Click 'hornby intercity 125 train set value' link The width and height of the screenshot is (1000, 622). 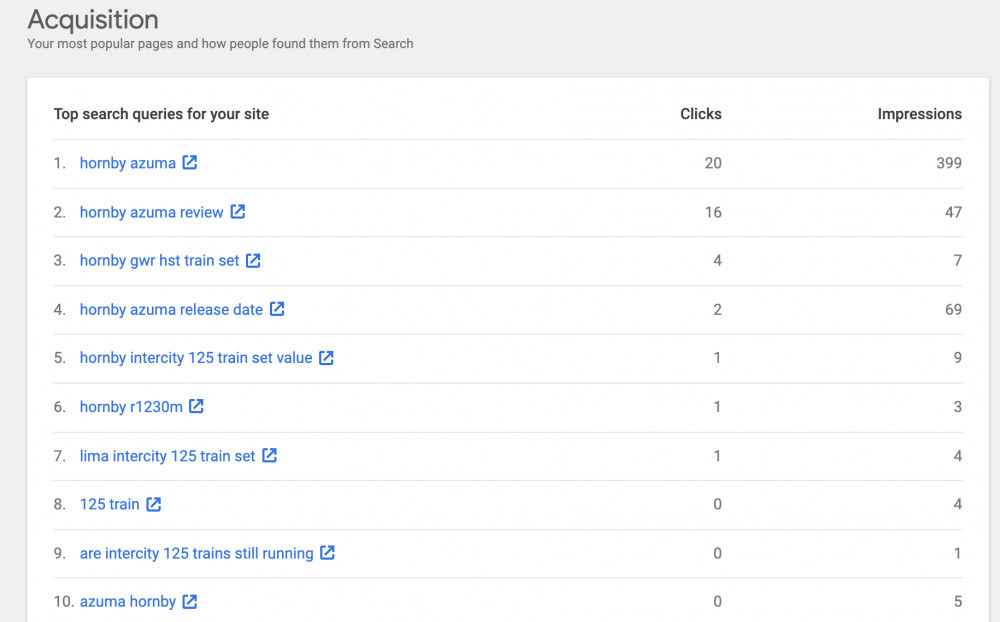196,358
